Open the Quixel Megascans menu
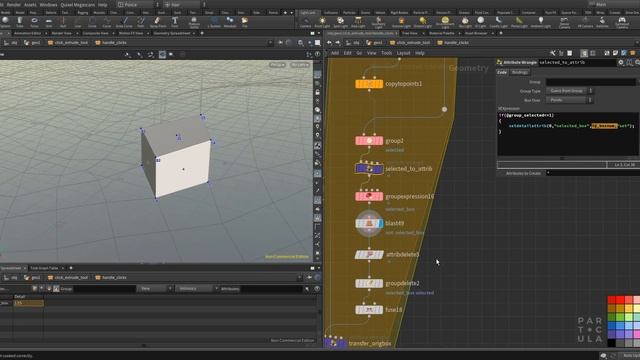Image resolution: width=640 pixels, height=360 pixels. 78,4
